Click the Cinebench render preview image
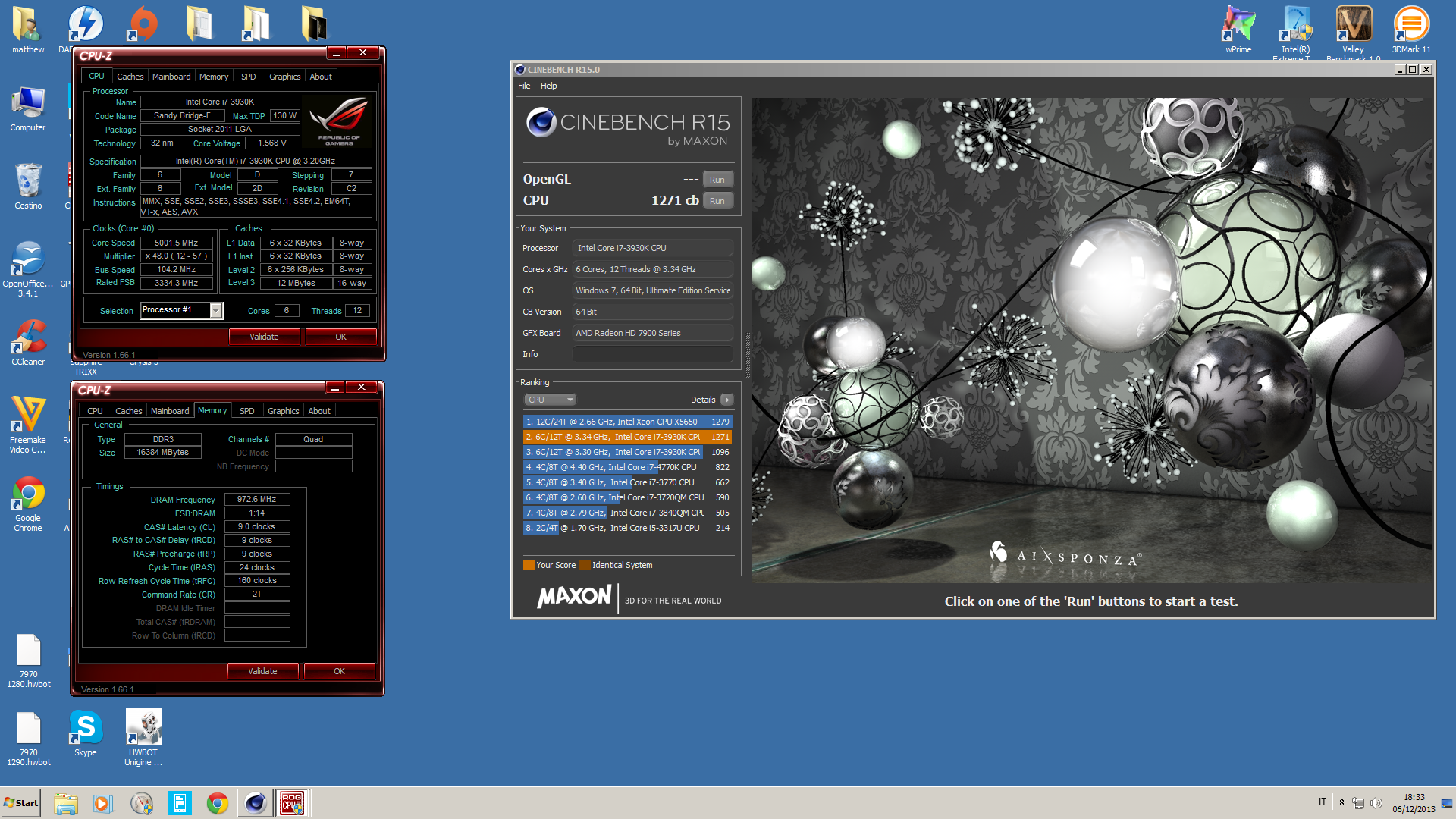Image resolution: width=1456 pixels, height=819 pixels. coord(1092,340)
